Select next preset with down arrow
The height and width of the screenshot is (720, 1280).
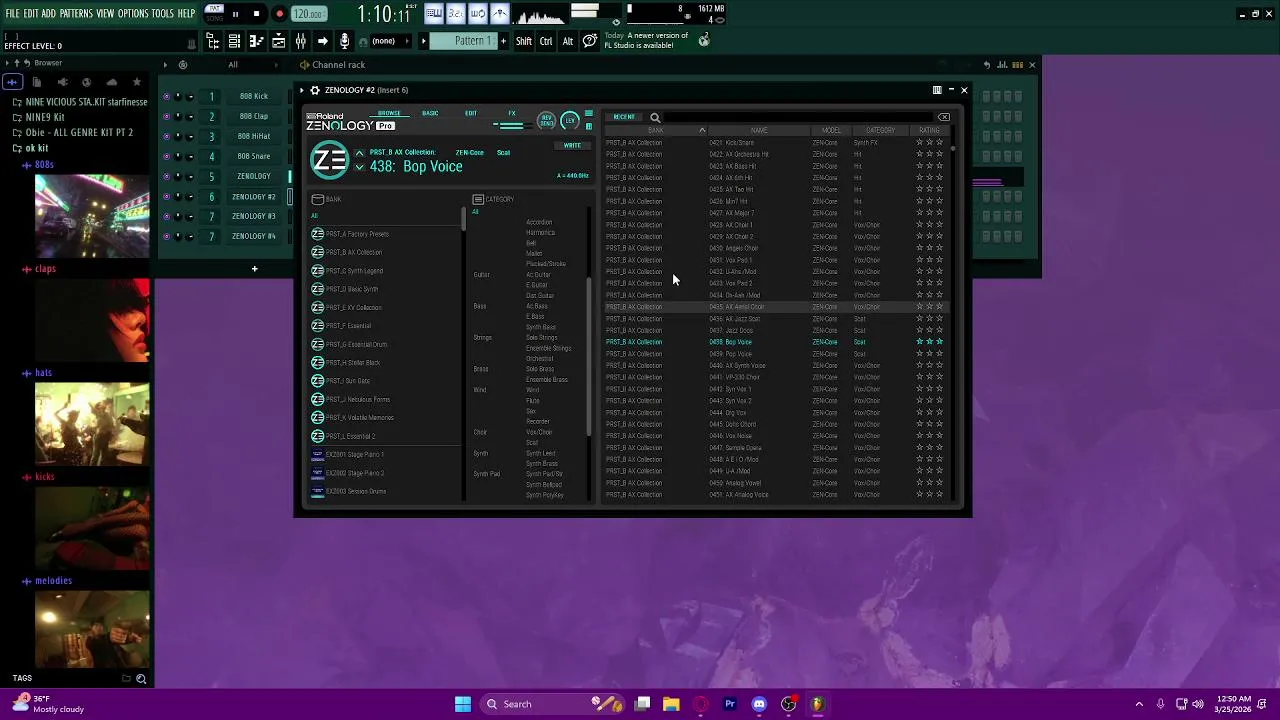click(x=359, y=167)
